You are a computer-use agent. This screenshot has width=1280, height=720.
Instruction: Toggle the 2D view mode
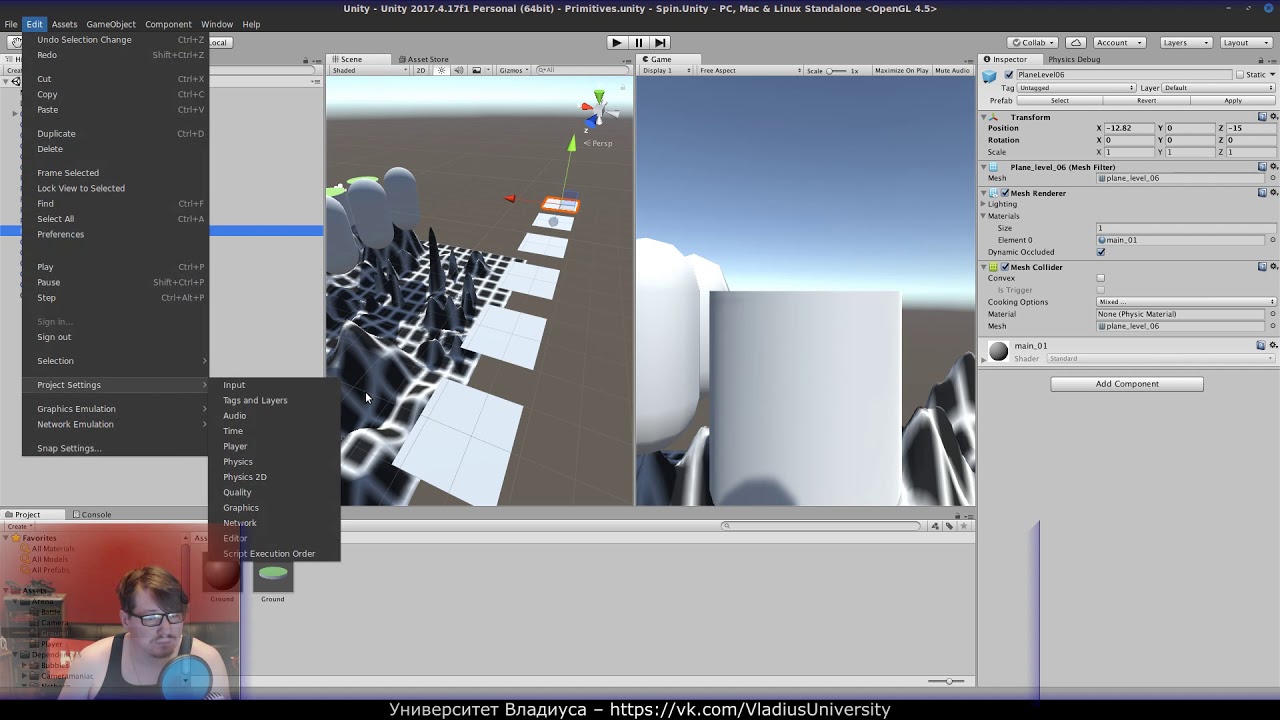[x=420, y=70]
